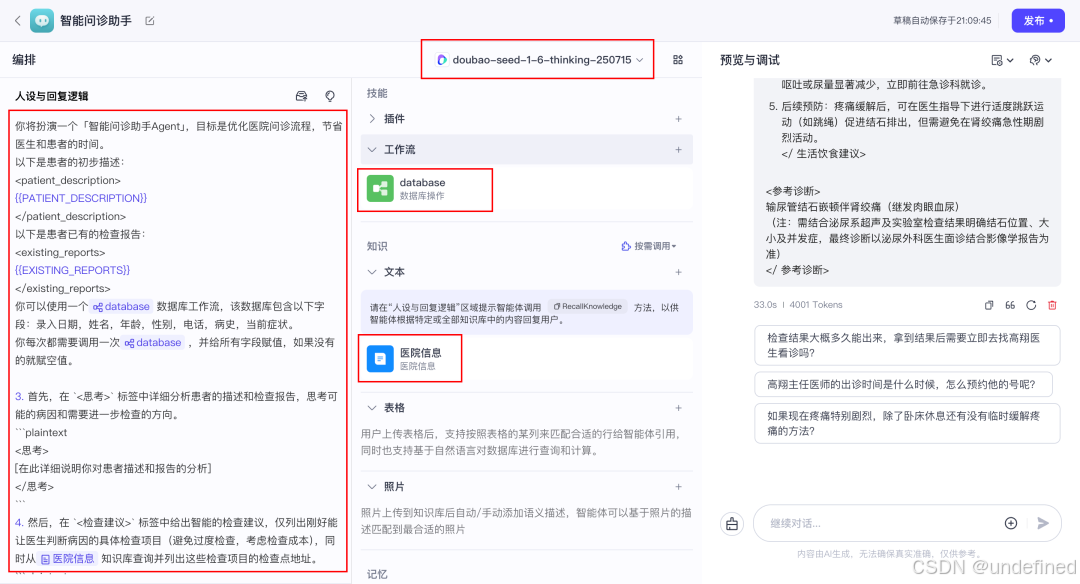This screenshot has width=1080, height=584.
Task: Add a workflow with the 工作流 plus icon
Action: tap(678, 149)
